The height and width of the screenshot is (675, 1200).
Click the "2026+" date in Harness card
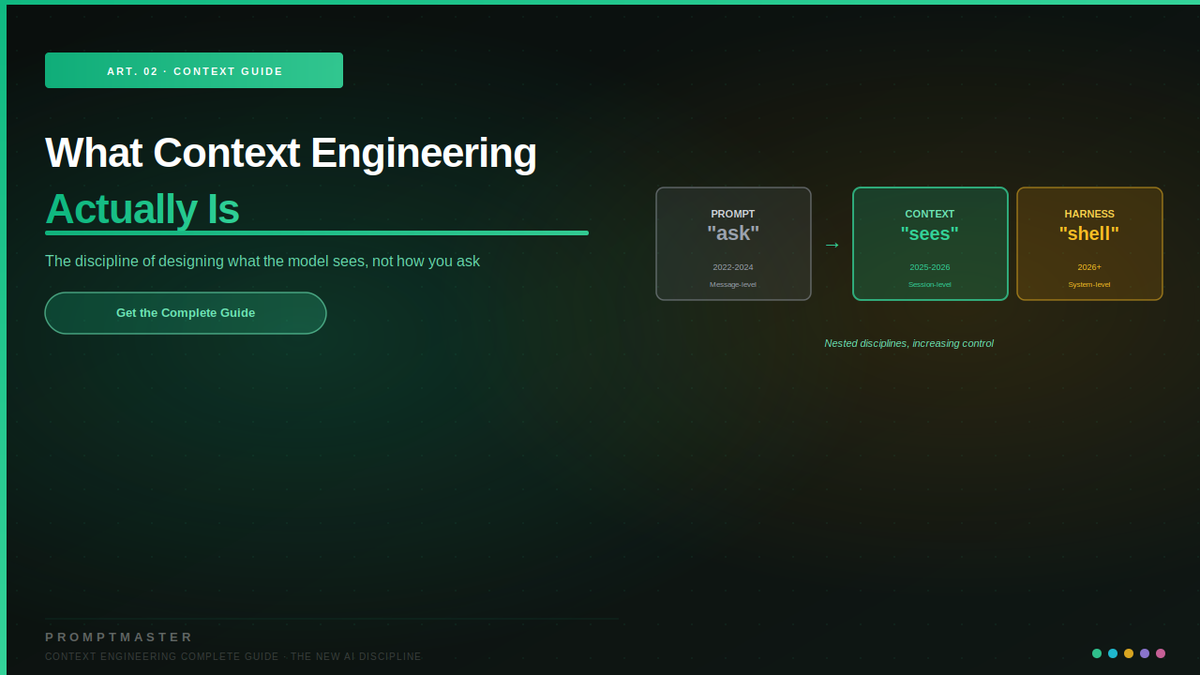[1090, 267]
